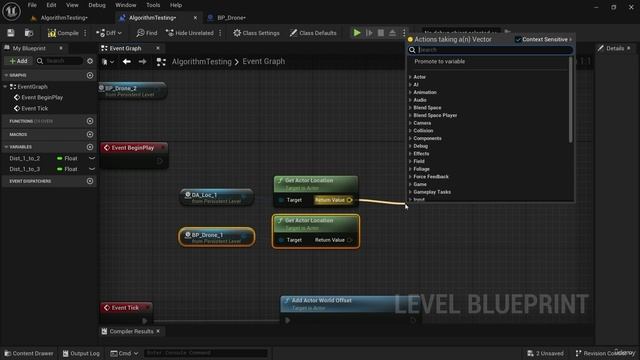
Task: Select the My Blueprint panel tab
Action: point(29,48)
